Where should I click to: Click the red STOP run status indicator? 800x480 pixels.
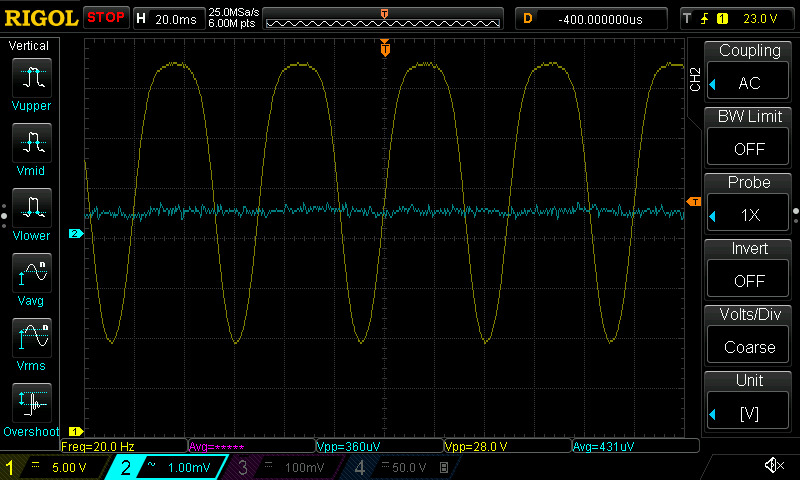pyautogui.click(x=106, y=17)
